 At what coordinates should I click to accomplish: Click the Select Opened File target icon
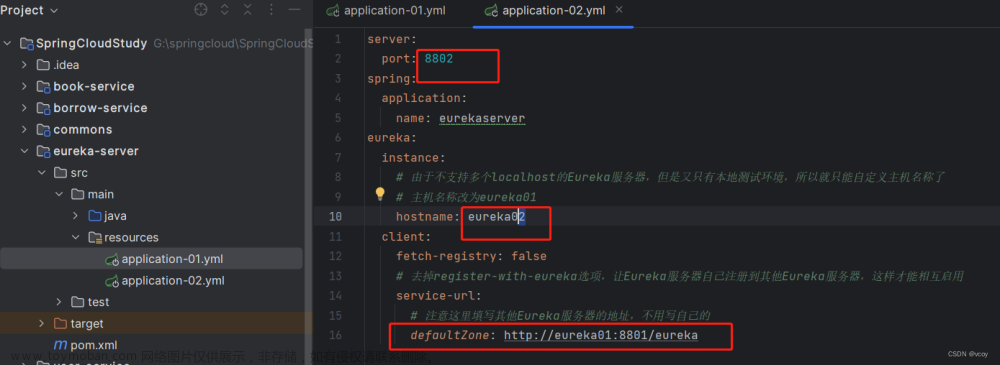click(x=201, y=10)
